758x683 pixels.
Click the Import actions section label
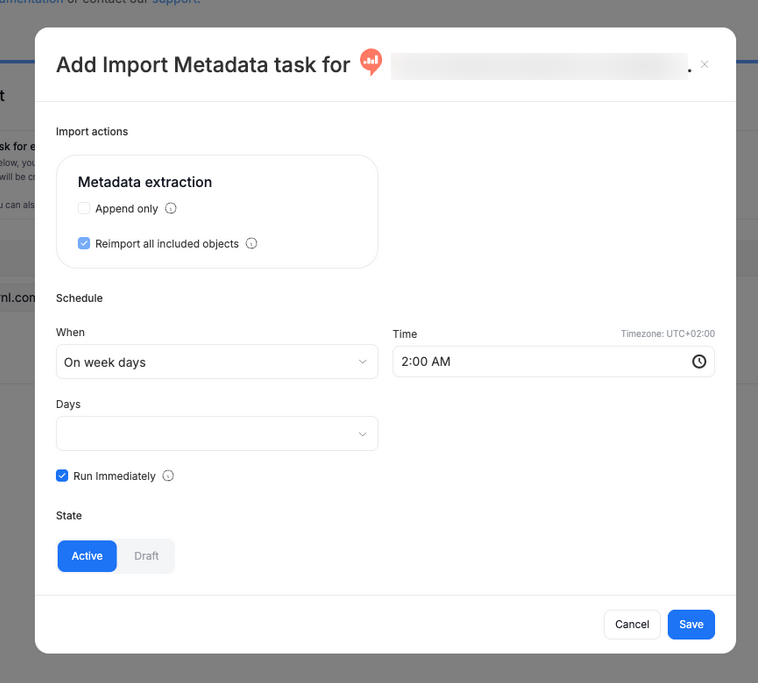coord(92,131)
